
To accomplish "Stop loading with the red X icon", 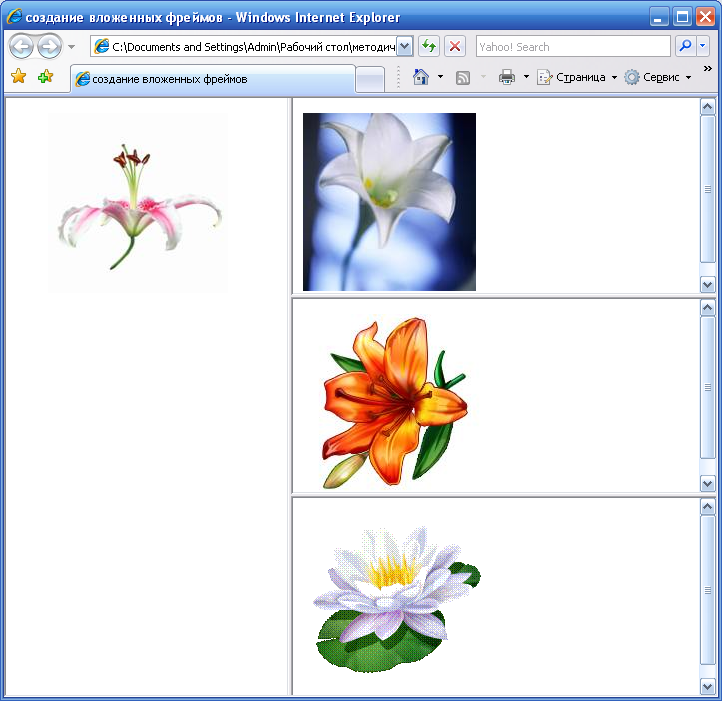I will 455,47.
